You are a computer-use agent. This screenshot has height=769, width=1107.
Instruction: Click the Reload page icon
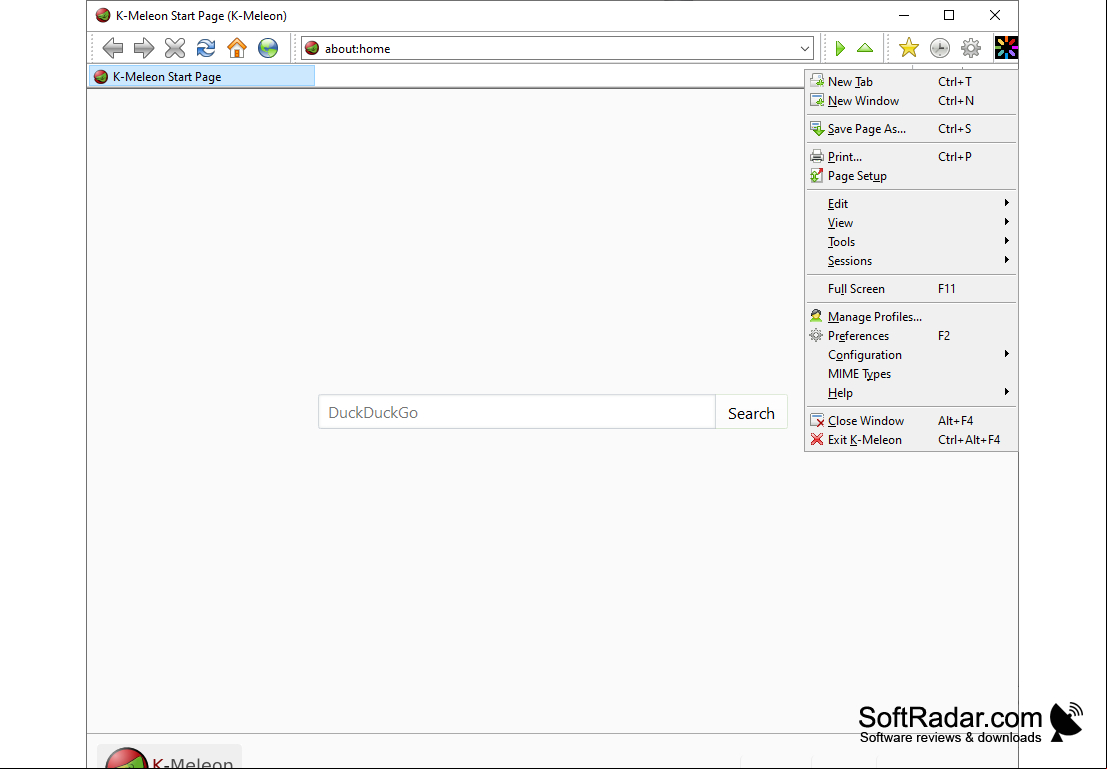tap(206, 48)
